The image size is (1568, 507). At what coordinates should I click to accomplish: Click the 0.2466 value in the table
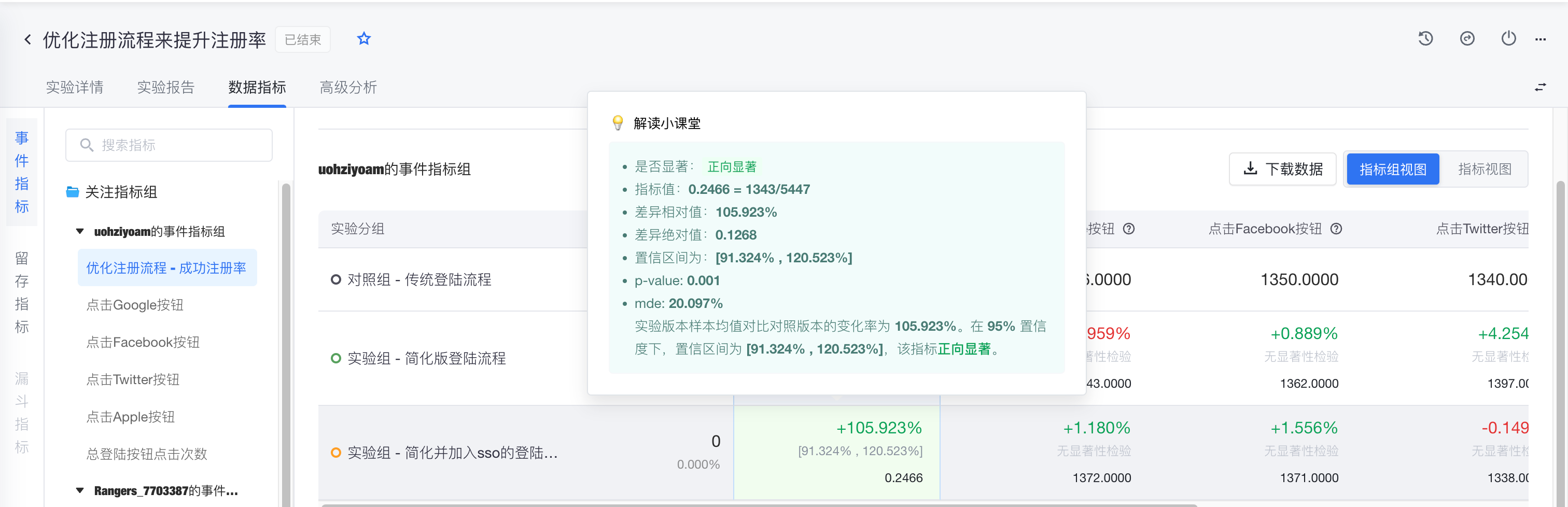(903, 478)
